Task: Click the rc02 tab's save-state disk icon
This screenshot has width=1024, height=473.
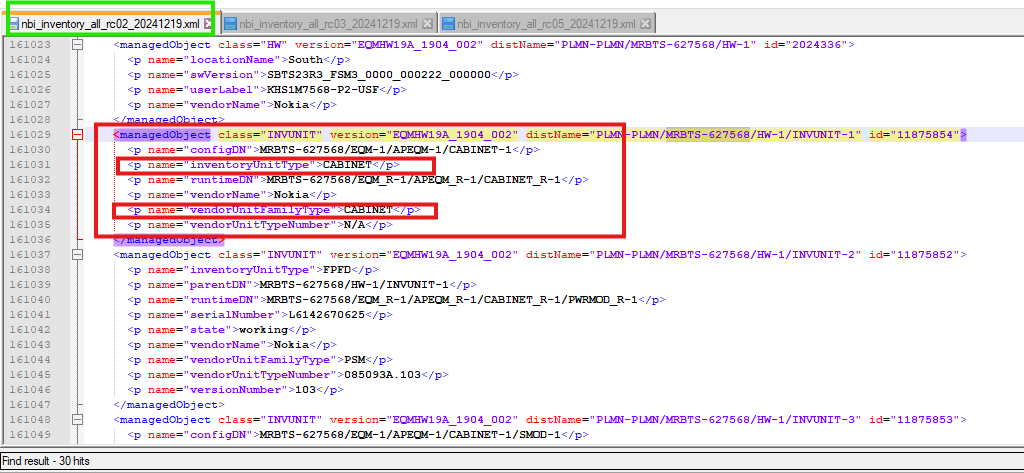Action: pos(14,23)
